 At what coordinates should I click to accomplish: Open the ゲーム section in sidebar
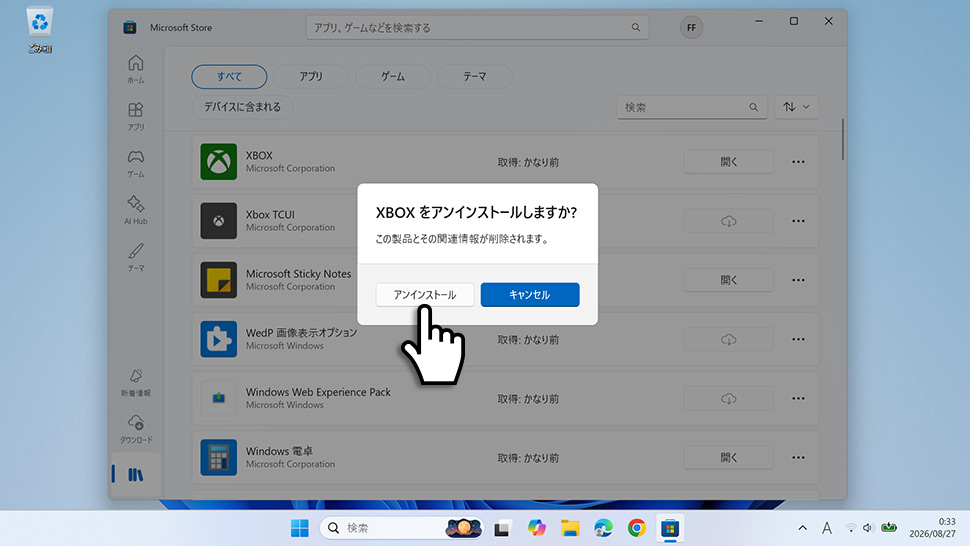pyautogui.click(x=135, y=163)
